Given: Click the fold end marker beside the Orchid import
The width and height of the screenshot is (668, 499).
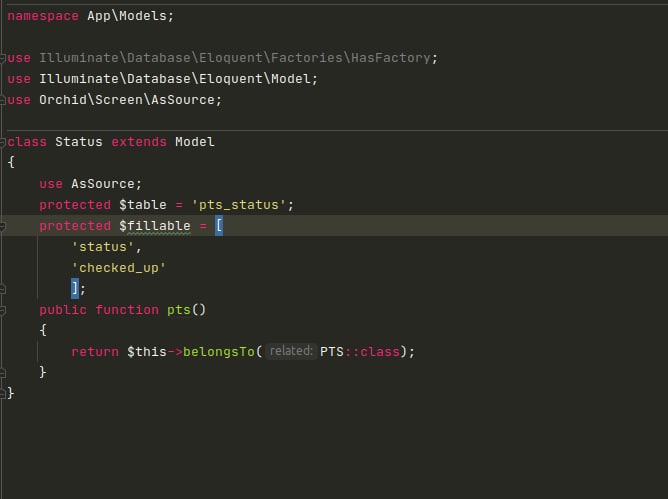Looking at the screenshot, I should (x=2, y=100).
